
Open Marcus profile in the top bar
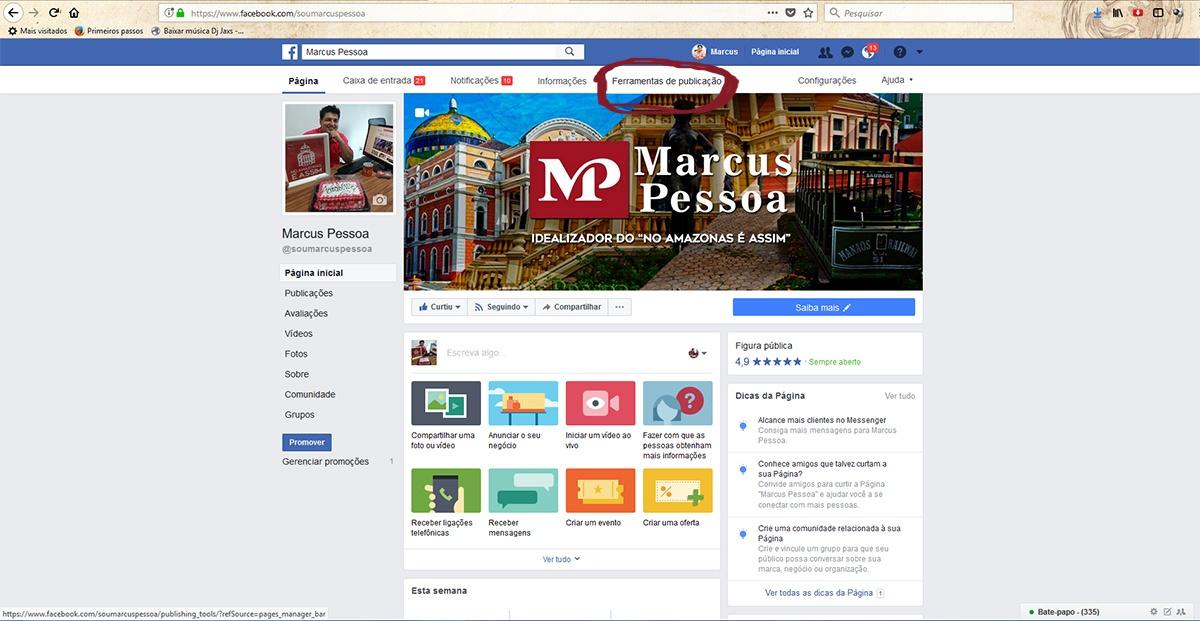715,52
